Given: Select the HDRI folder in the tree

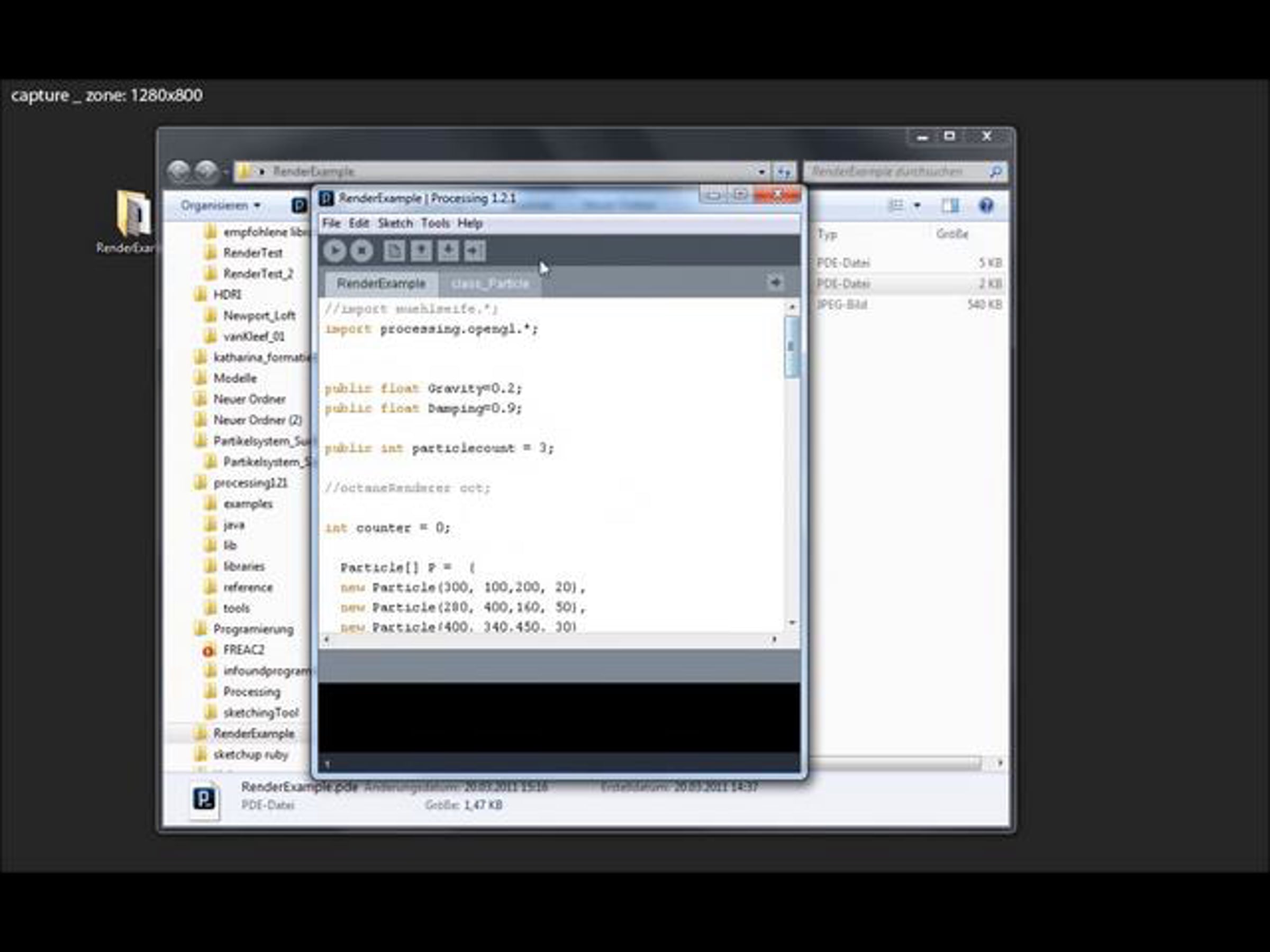Looking at the screenshot, I should point(228,295).
